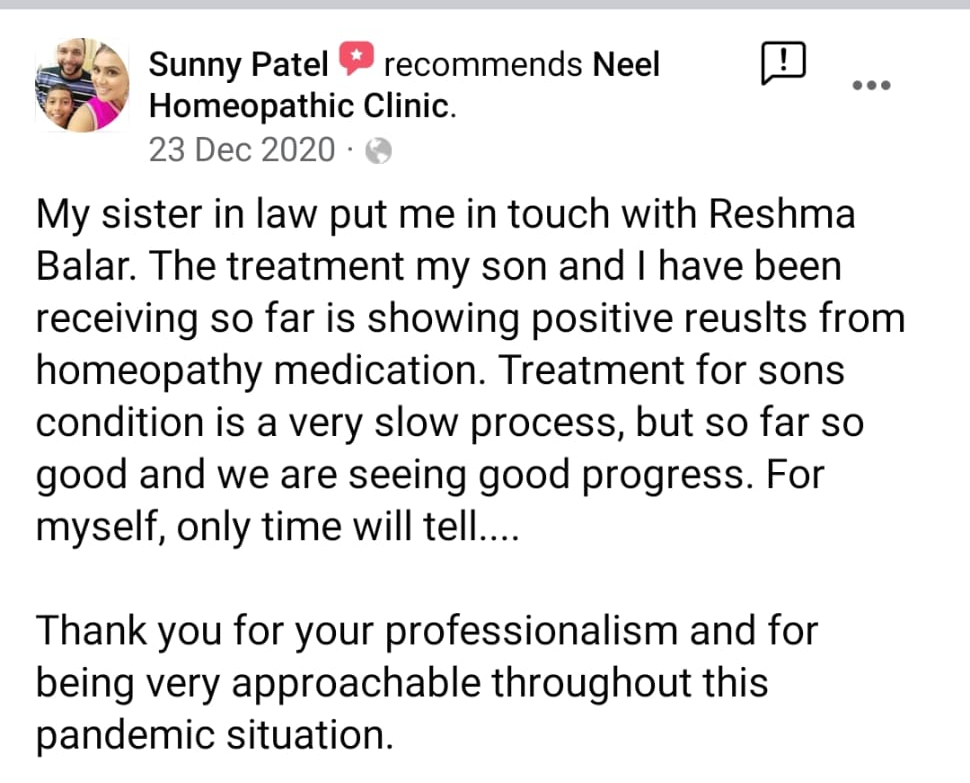Click the red recommendation star badge
970x783 pixels.
(356, 62)
